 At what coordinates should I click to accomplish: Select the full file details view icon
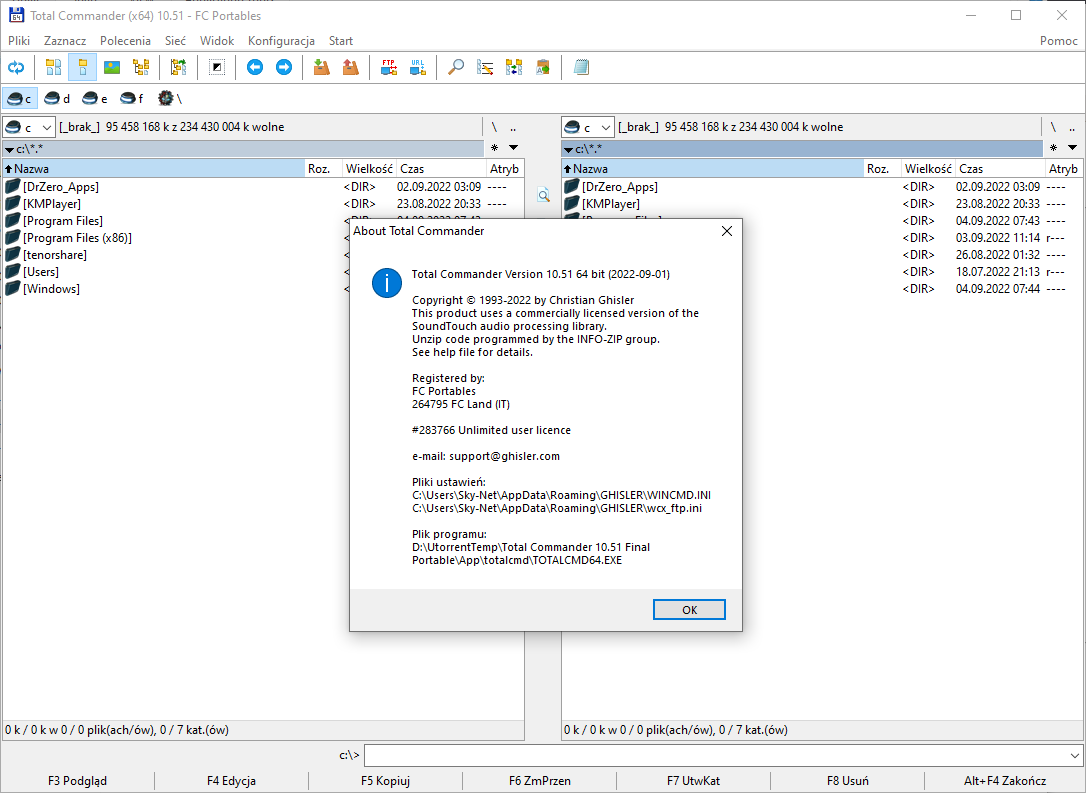point(82,67)
